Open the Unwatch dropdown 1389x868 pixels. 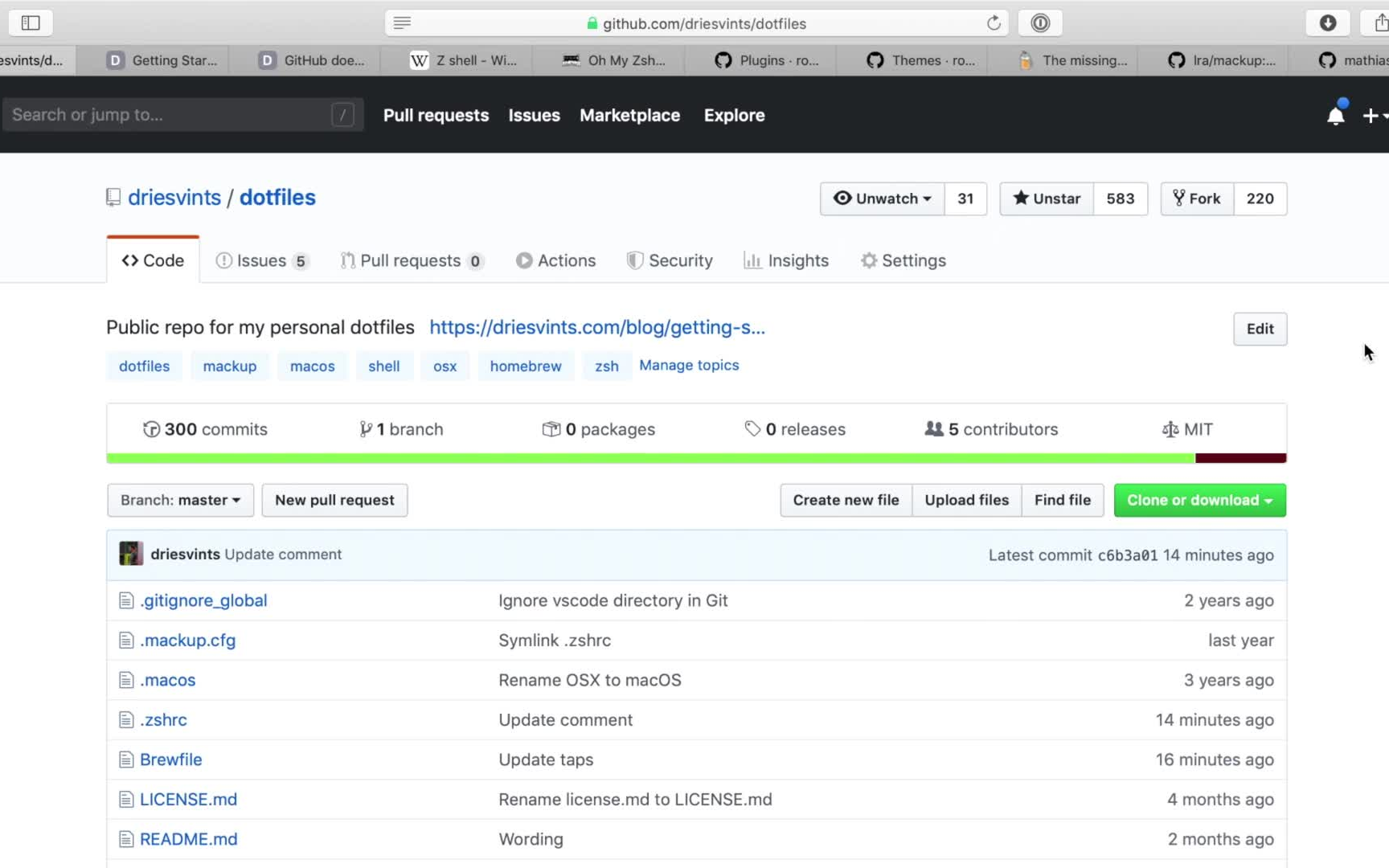(x=883, y=199)
